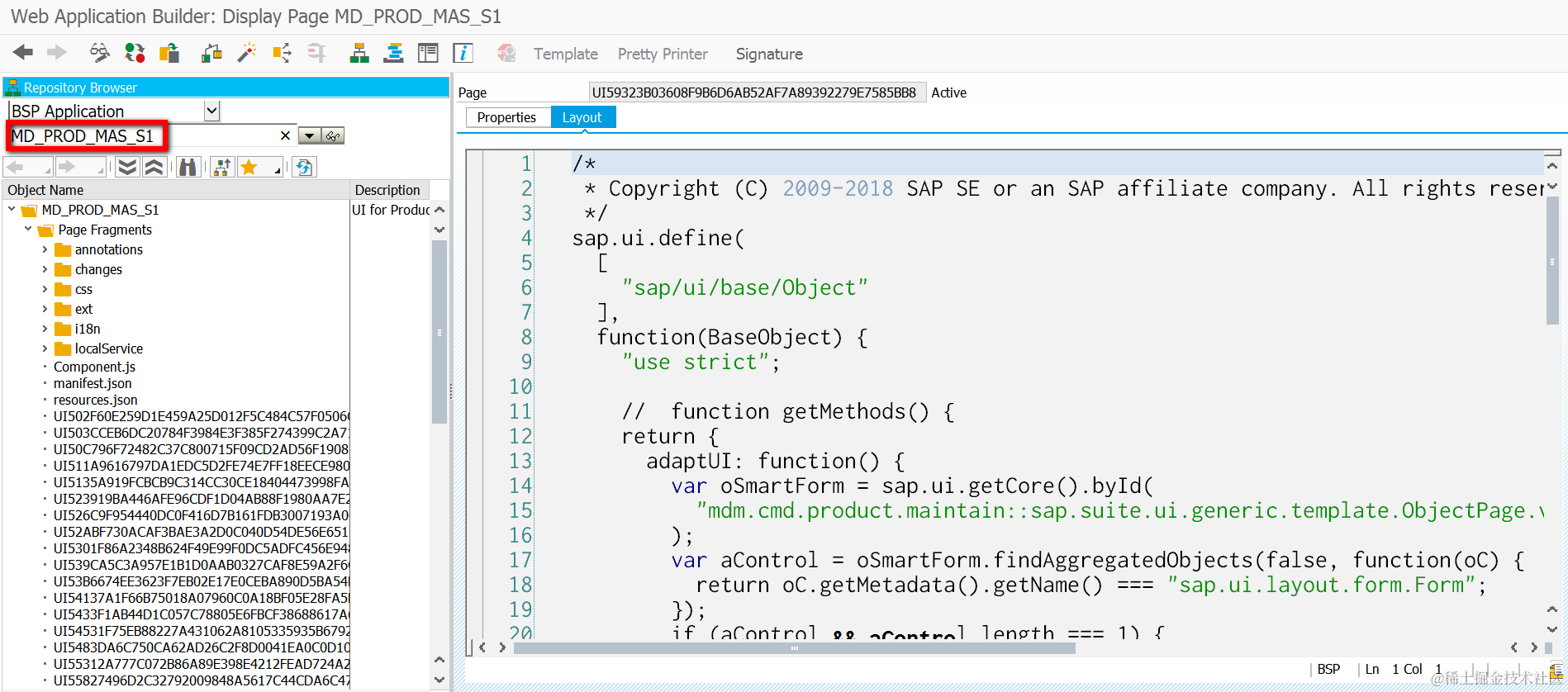Toggle Display/Change mode with the glasses-pencil icon
The height and width of the screenshot is (692, 1568).
click(x=99, y=54)
